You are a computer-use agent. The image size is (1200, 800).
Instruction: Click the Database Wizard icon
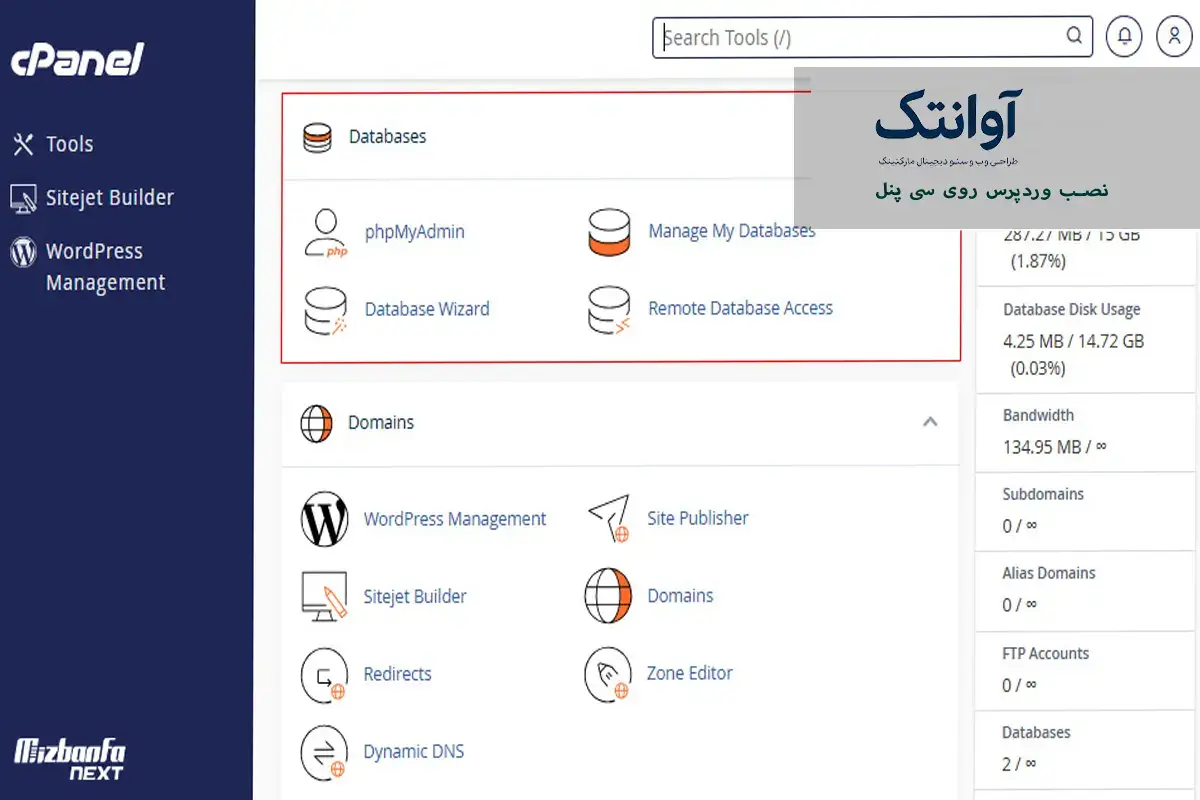(325, 310)
